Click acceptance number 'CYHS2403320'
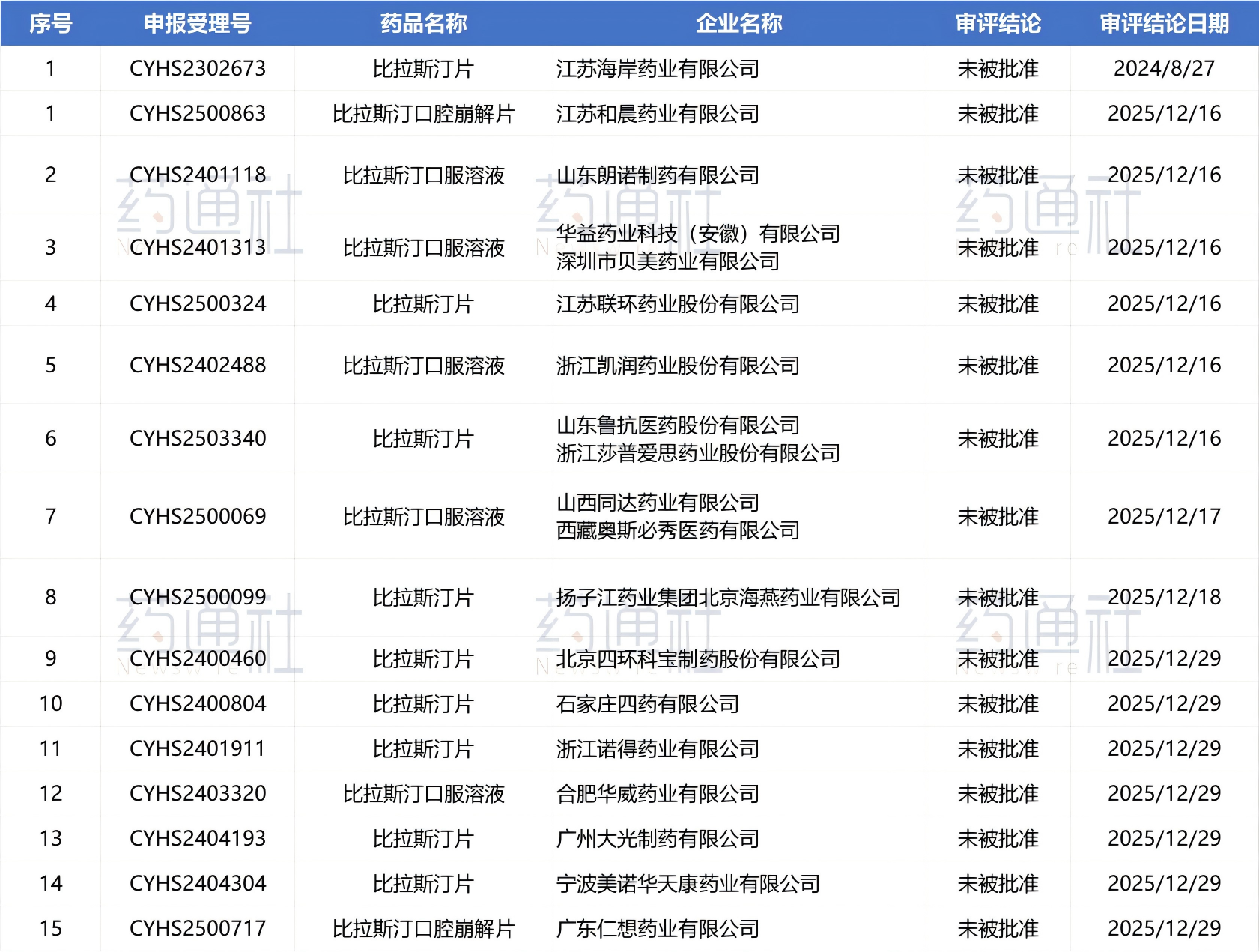Viewport: 1259px width, 952px height. 198,794
